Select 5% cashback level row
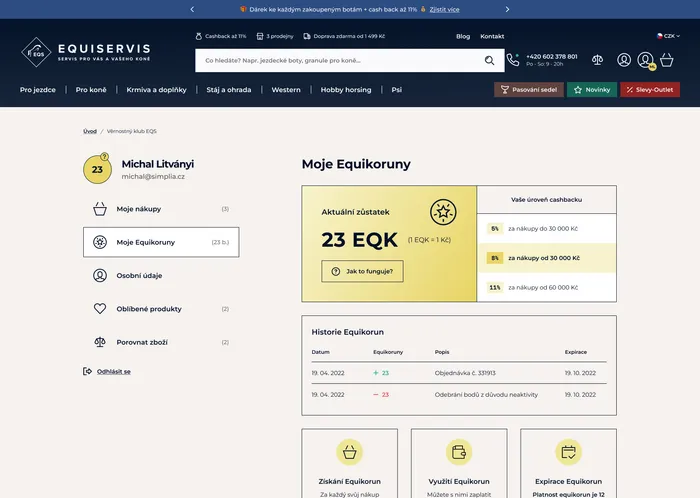The height and width of the screenshot is (498, 700). point(546,228)
